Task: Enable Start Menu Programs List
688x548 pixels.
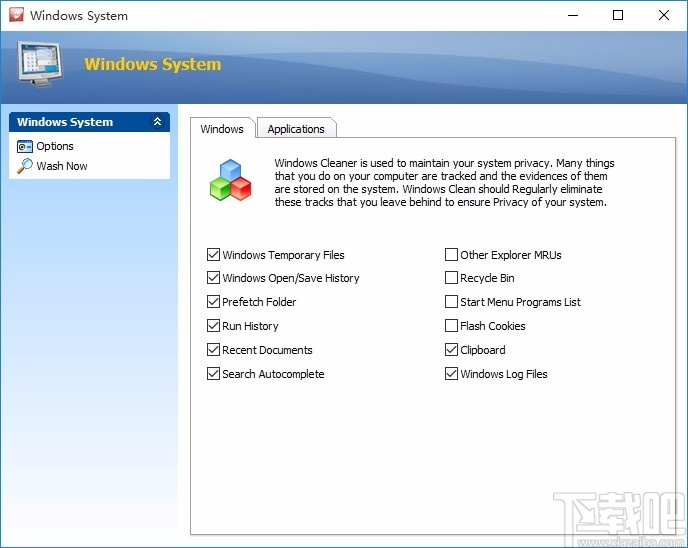Action: pos(451,301)
